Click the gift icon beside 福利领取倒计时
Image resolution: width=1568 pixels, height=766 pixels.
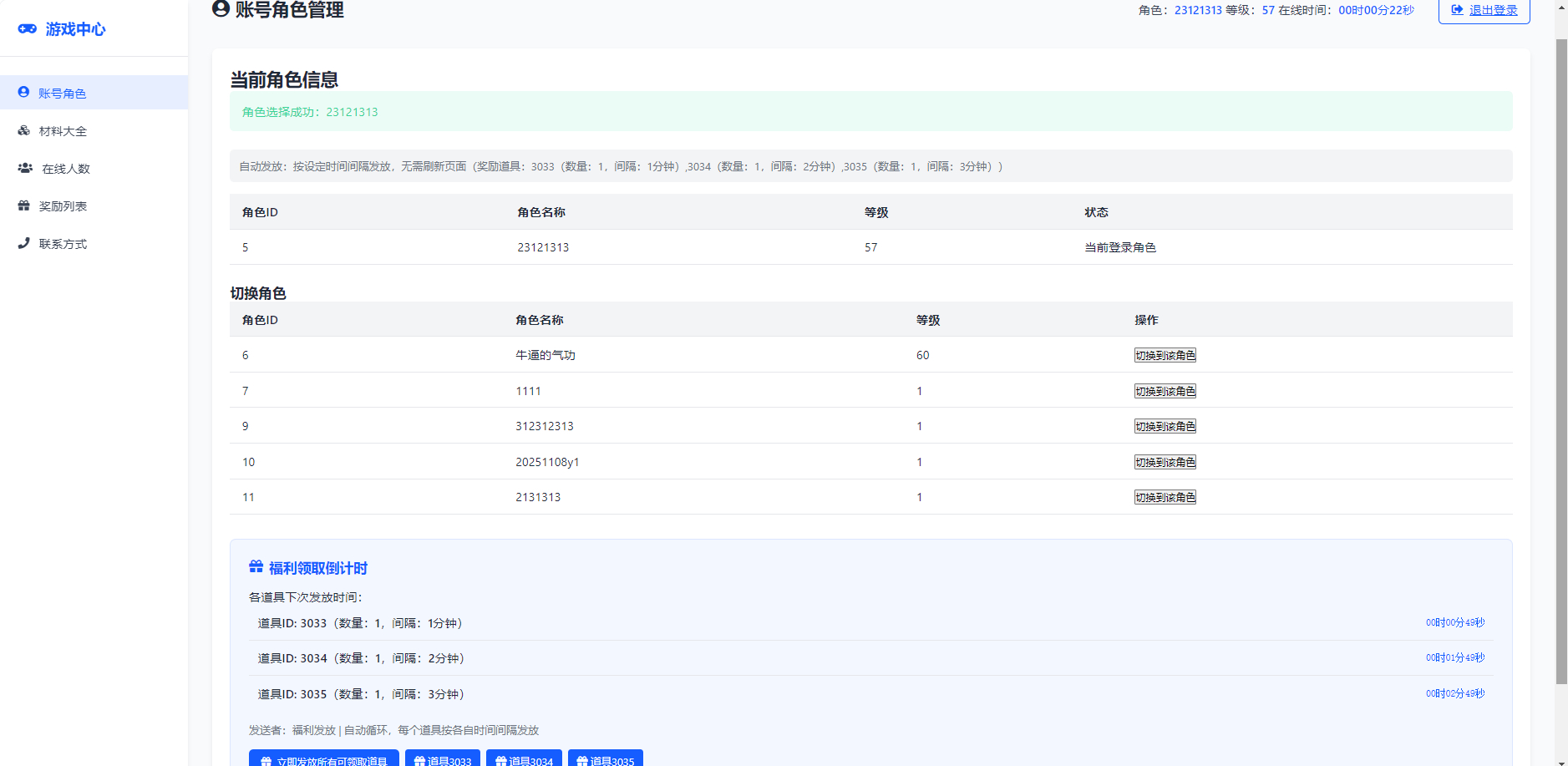pyautogui.click(x=255, y=566)
